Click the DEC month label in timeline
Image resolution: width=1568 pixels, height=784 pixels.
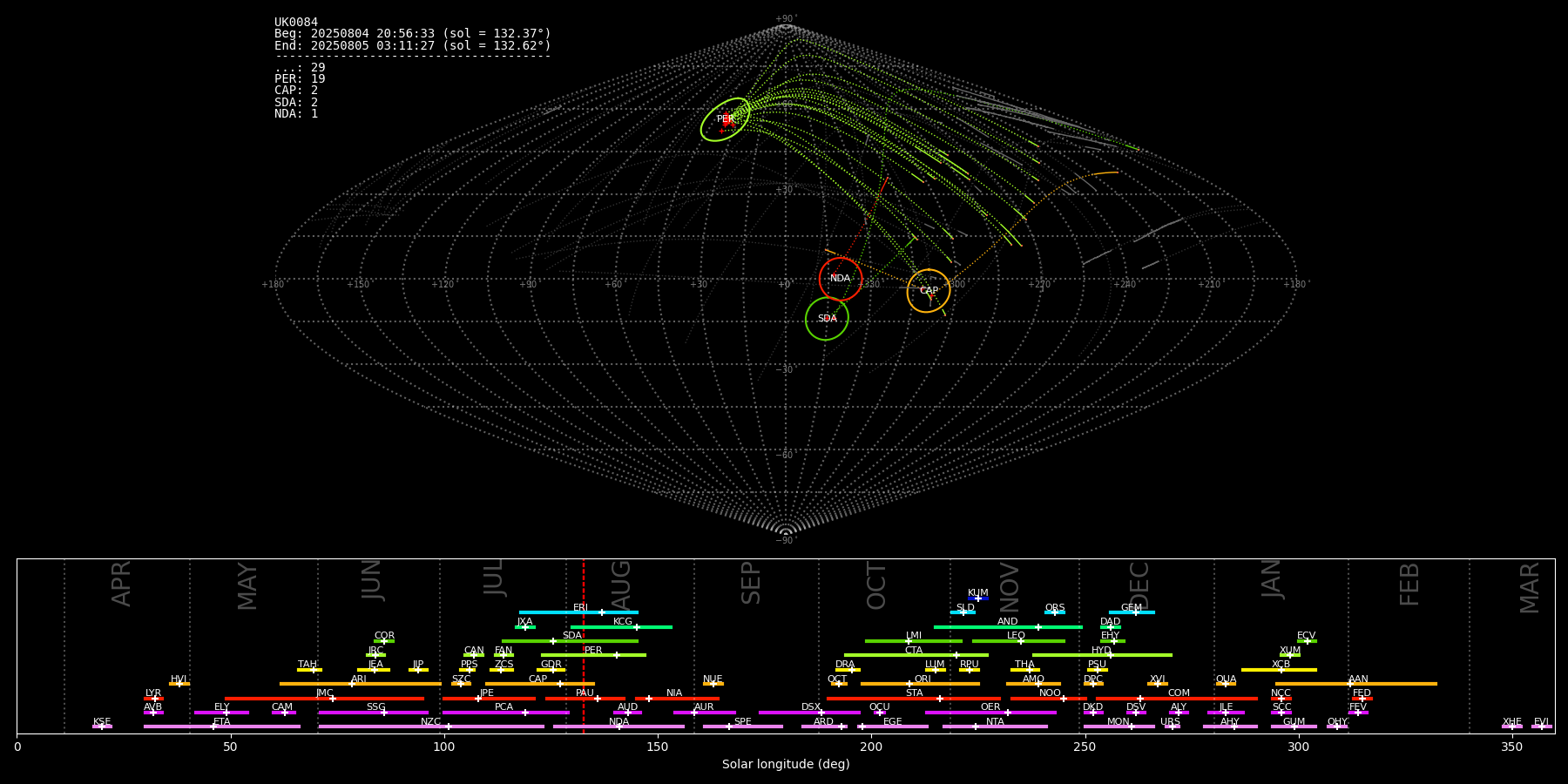(1139, 585)
